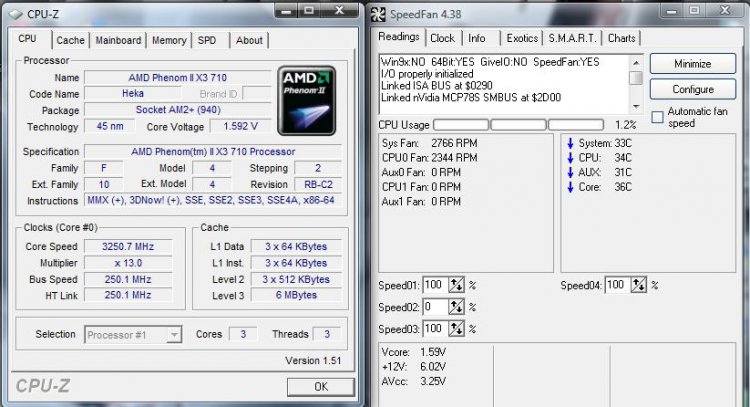
Task: Click the Speed02 value field
Action: 436,307
